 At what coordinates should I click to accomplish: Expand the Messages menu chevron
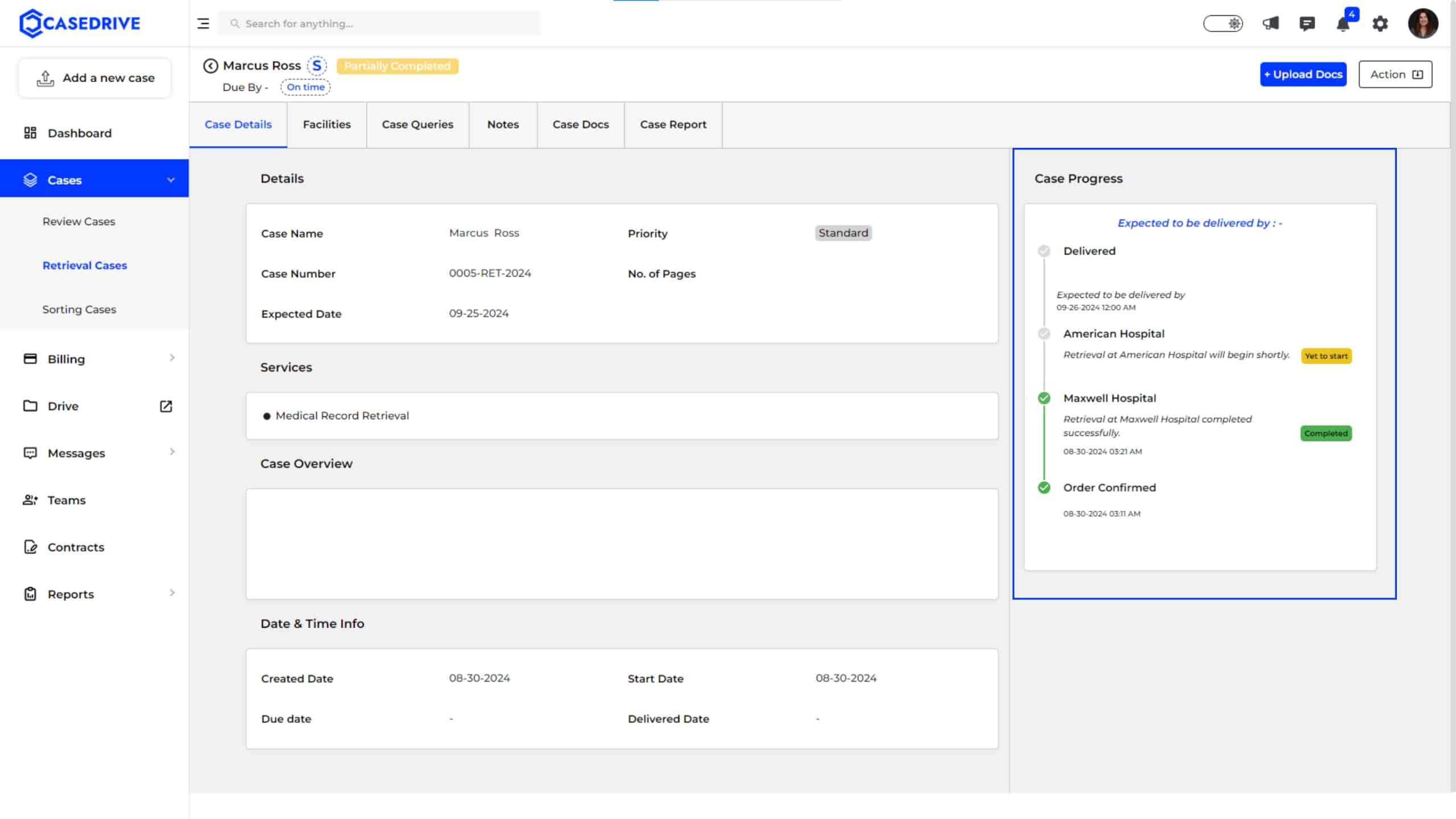tap(172, 452)
